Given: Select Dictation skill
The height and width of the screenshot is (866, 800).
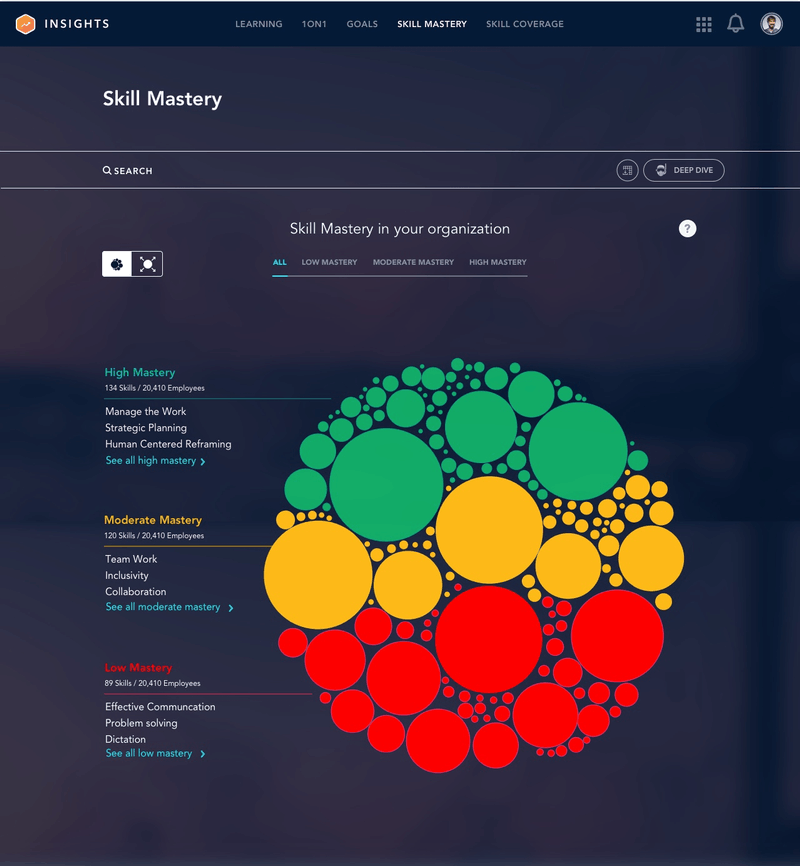Looking at the screenshot, I should click(125, 739).
